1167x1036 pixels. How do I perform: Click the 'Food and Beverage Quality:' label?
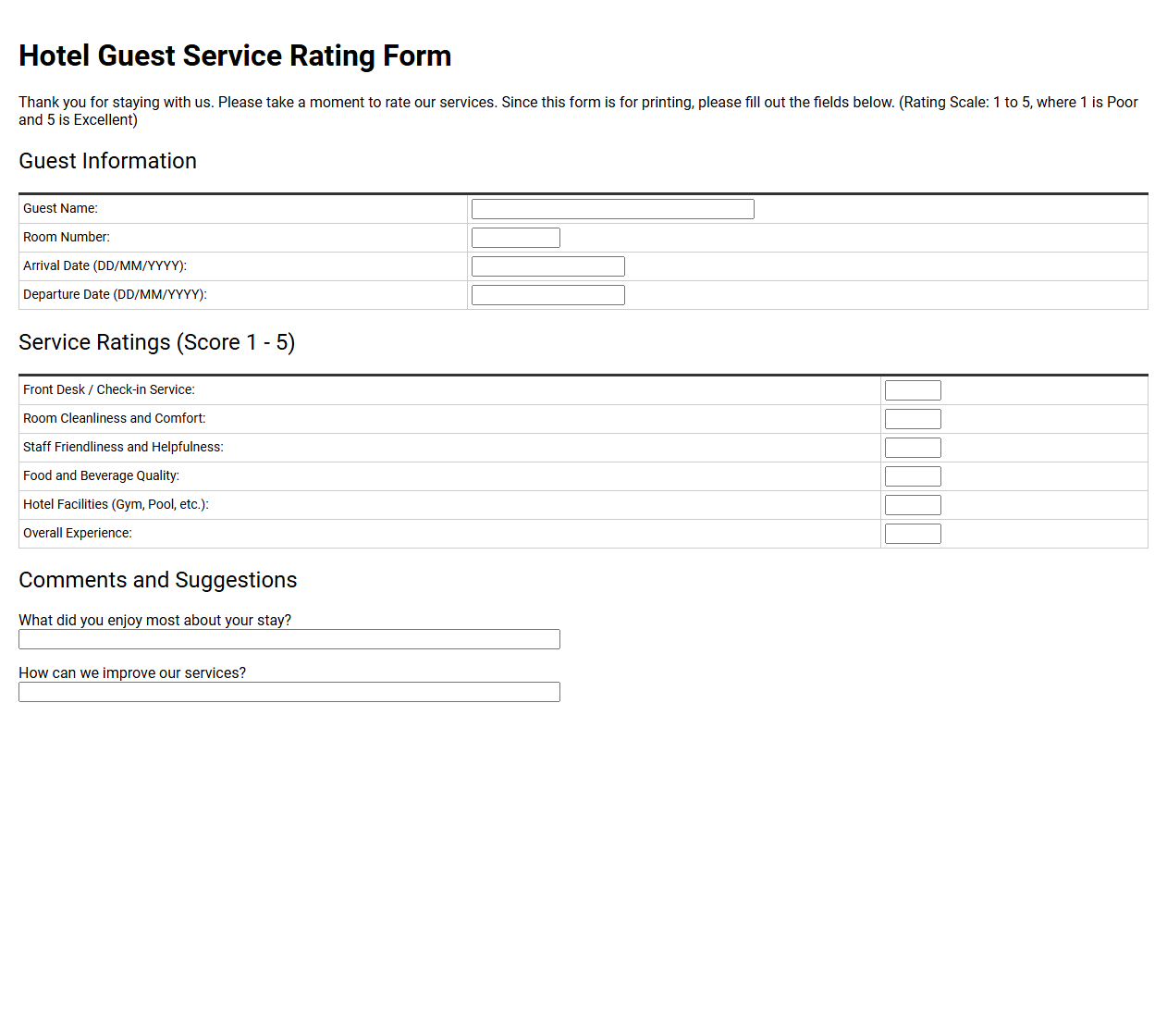click(x=101, y=476)
